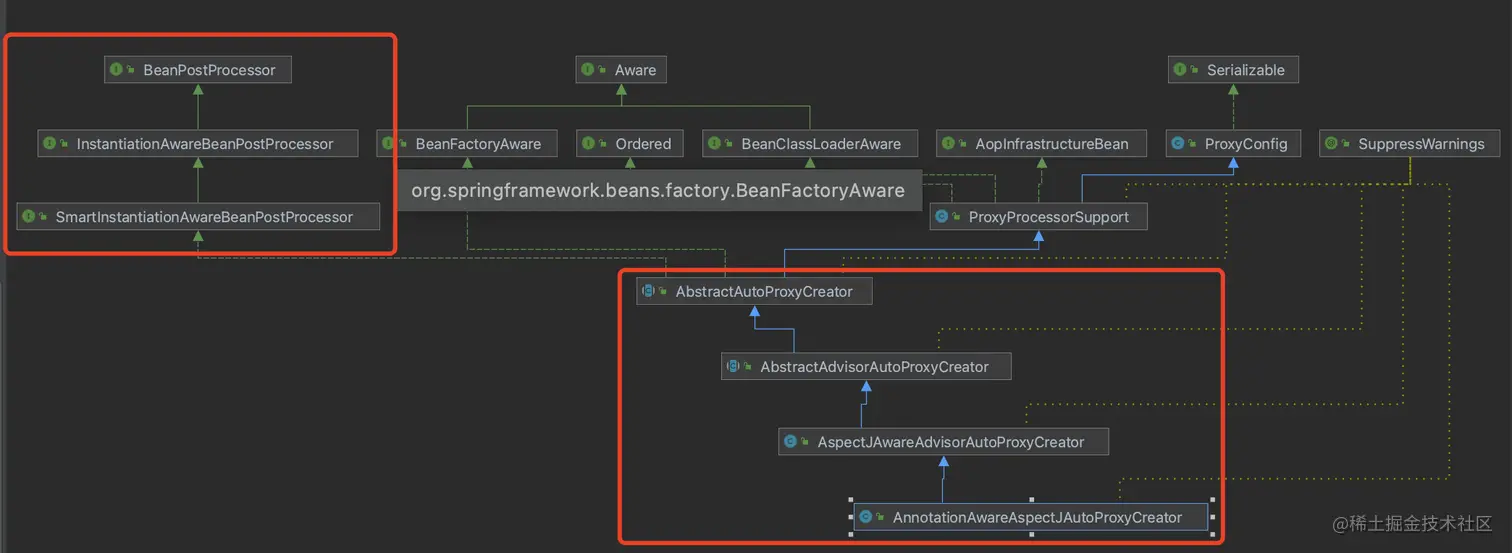Click the interface icon on AopInfrastructureBean
The width and height of the screenshot is (1512, 553).
[x=949, y=144]
